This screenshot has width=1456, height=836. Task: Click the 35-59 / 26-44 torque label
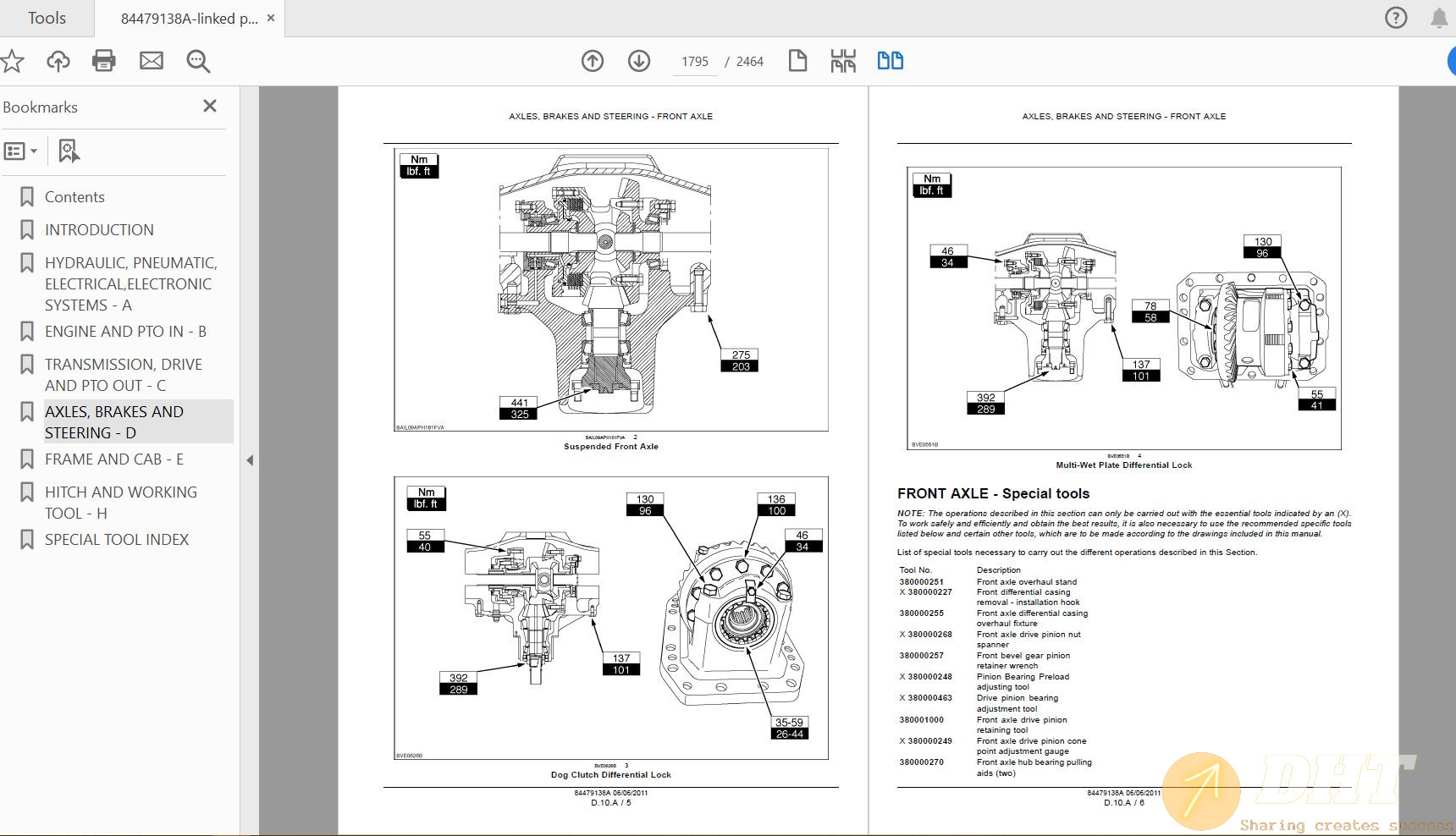coord(789,729)
